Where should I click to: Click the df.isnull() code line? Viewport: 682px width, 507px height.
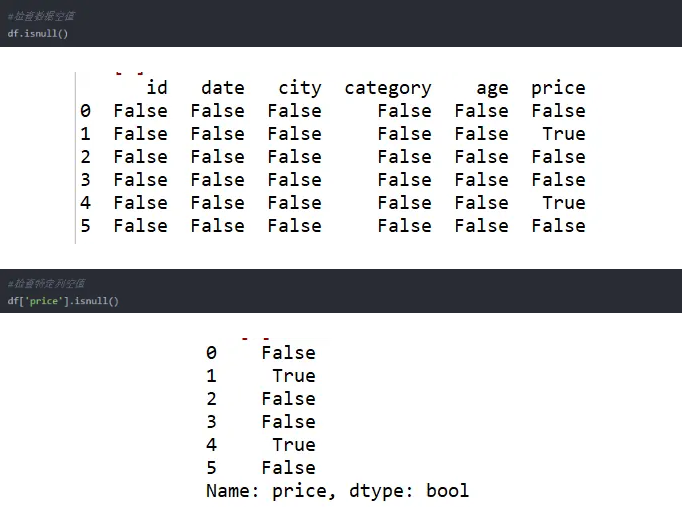tap(38, 33)
